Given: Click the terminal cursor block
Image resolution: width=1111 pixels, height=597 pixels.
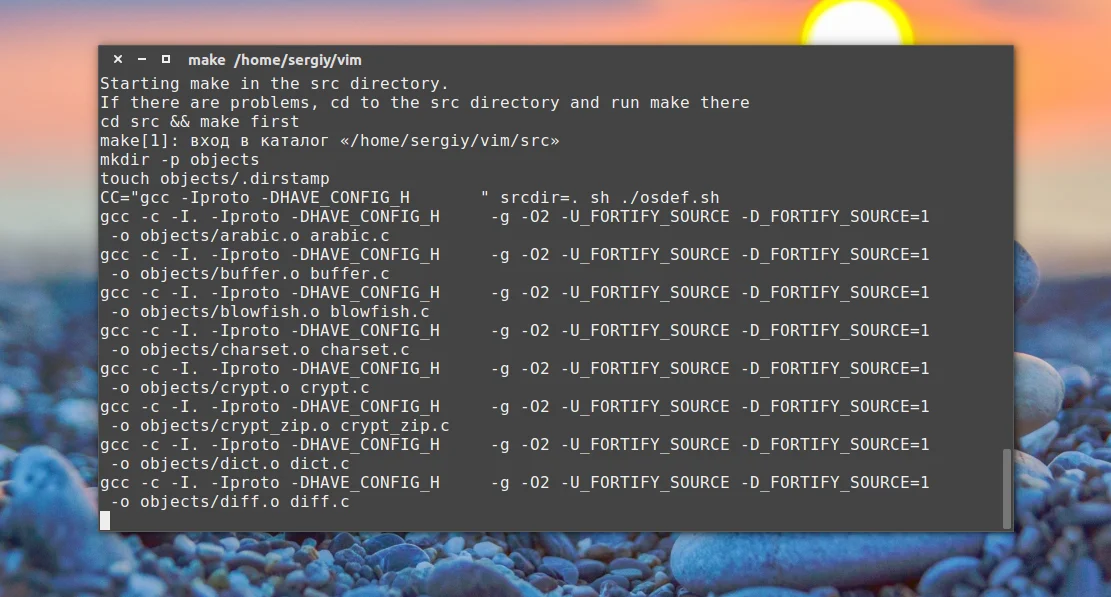Looking at the screenshot, I should [105, 521].
